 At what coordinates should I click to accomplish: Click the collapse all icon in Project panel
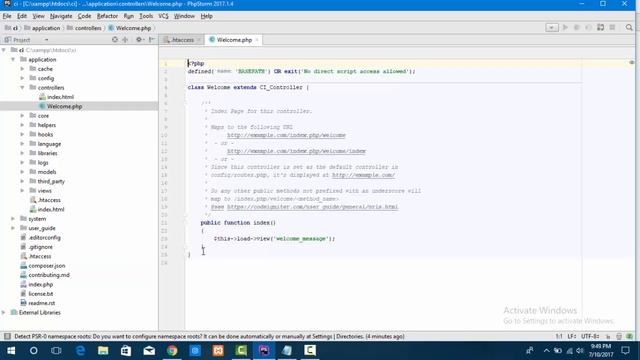pyautogui.click(x=125, y=40)
